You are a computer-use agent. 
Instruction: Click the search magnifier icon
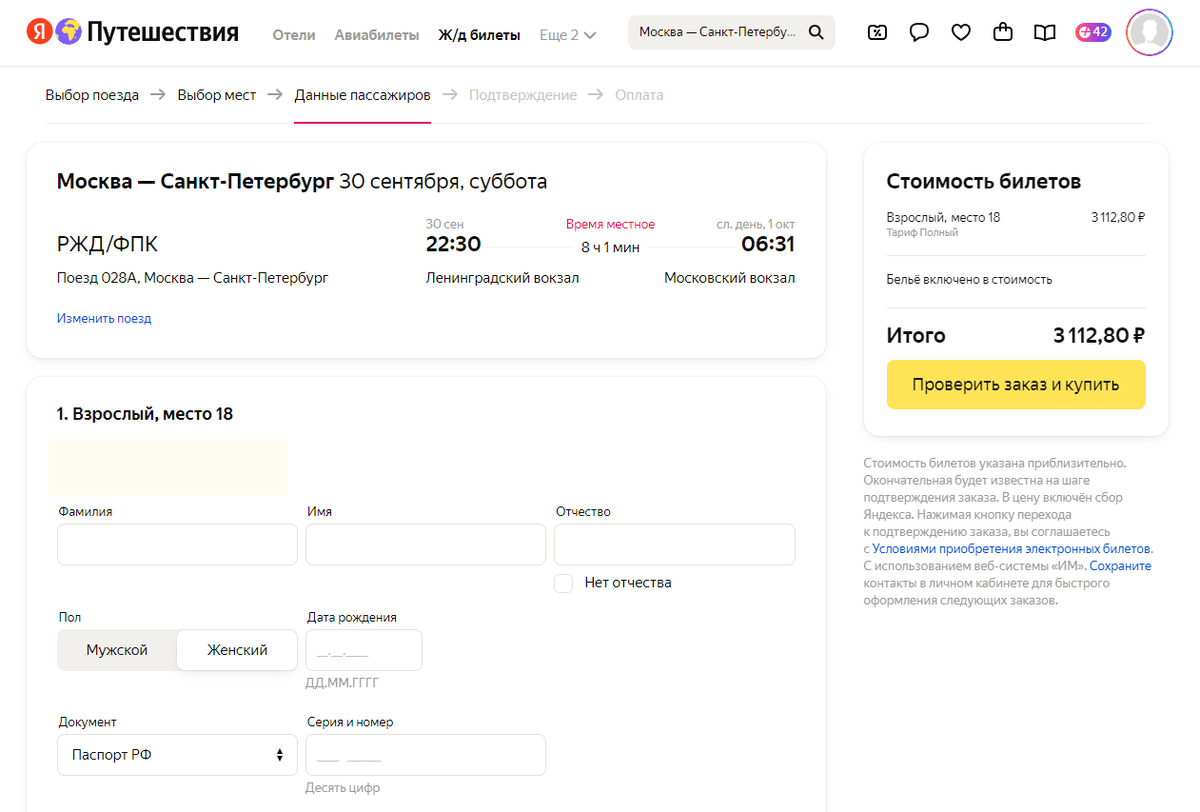click(816, 33)
